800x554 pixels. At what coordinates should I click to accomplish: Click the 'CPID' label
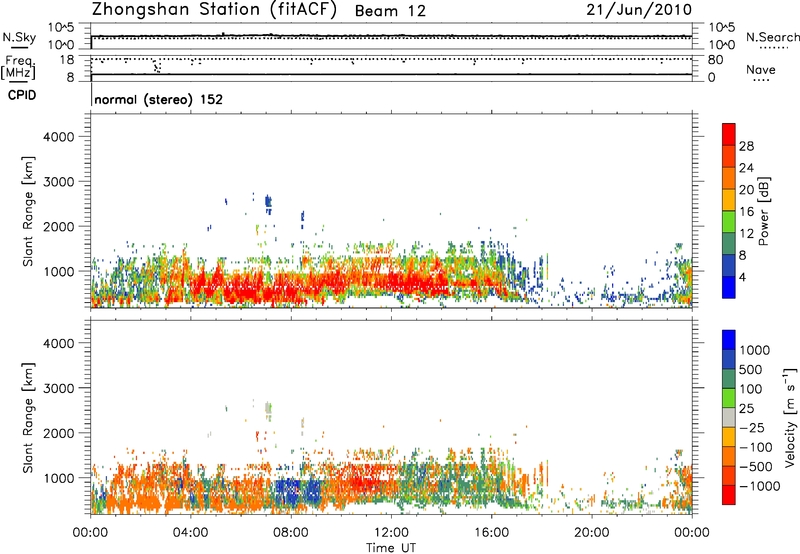coord(22,95)
